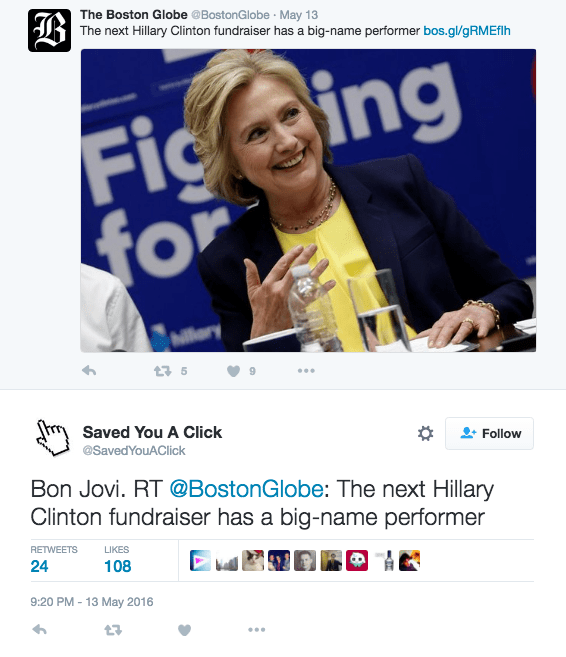
Task: Reply to the Boston Globe tweet
Action: pyautogui.click(x=89, y=371)
